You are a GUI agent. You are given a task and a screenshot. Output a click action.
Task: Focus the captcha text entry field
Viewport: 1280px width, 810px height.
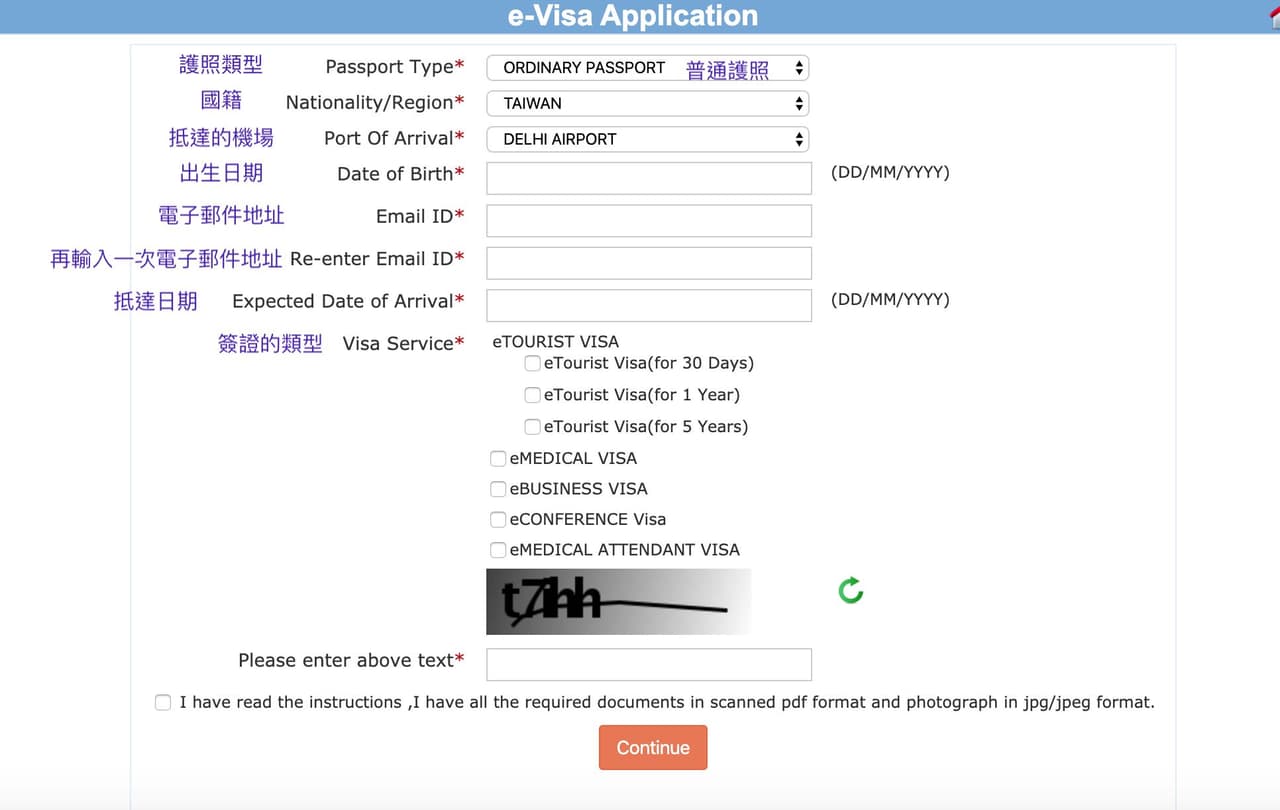pos(649,664)
